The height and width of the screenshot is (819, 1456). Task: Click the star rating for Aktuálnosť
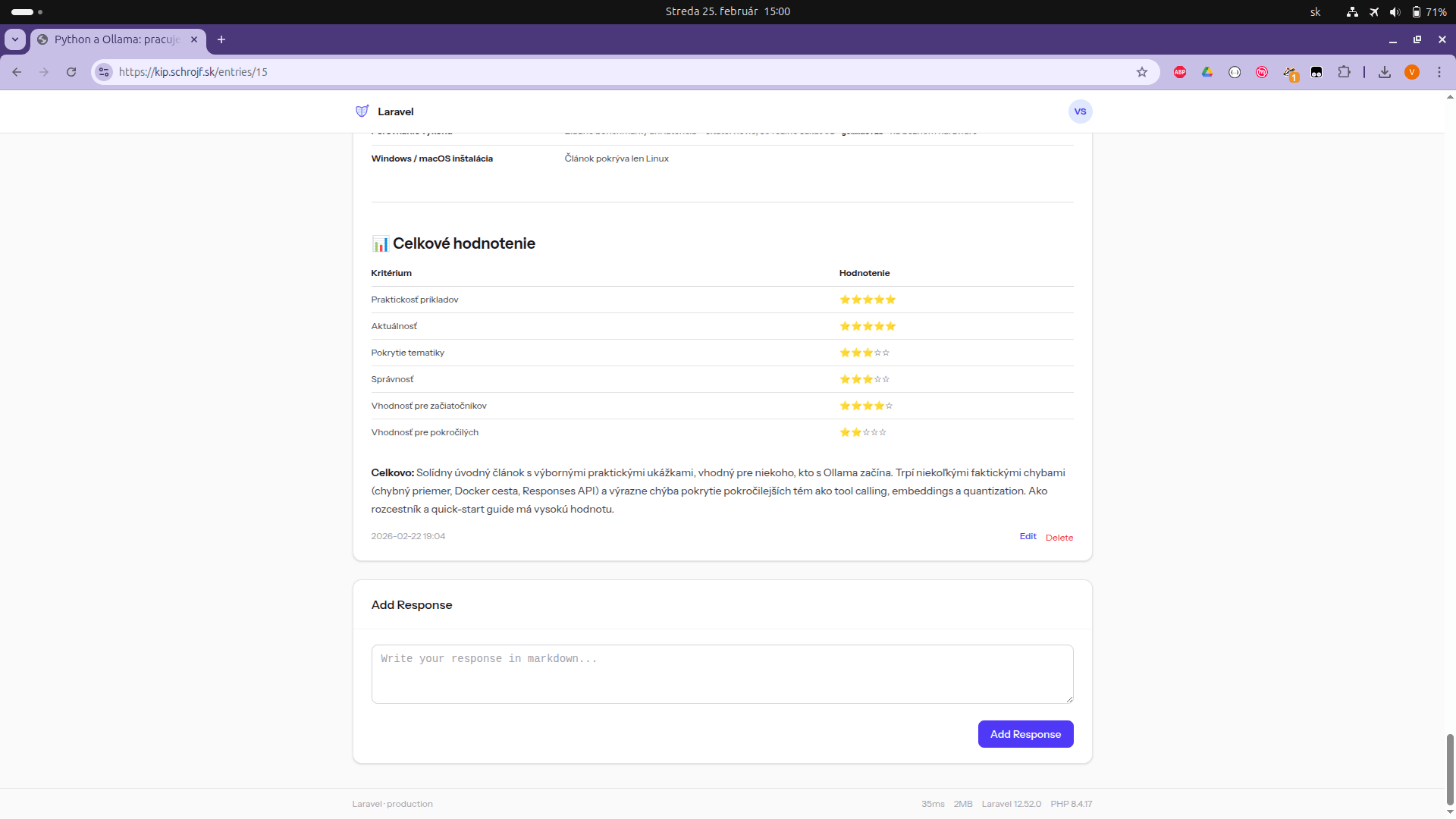pyautogui.click(x=868, y=326)
